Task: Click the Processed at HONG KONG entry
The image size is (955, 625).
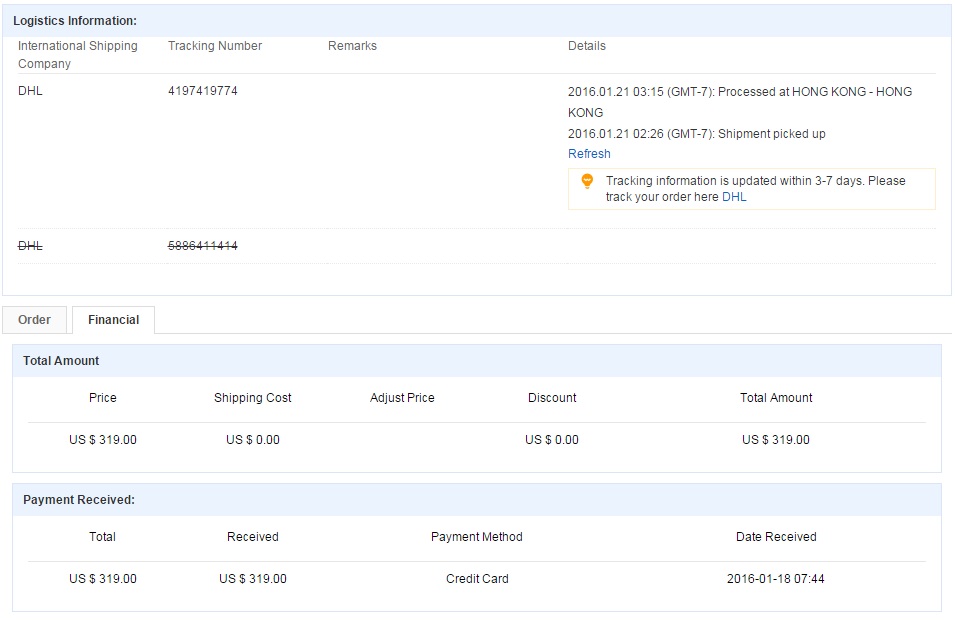Action: click(x=739, y=92)
